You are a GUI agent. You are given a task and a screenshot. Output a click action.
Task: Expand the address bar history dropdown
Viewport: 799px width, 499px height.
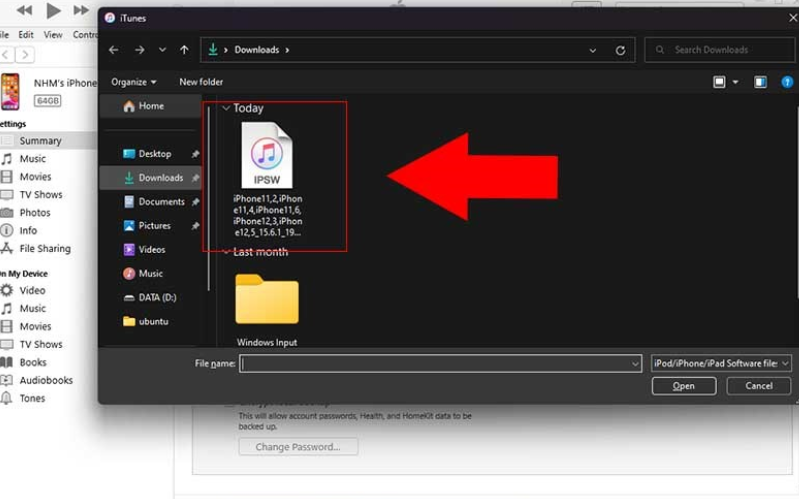point(594,50)
